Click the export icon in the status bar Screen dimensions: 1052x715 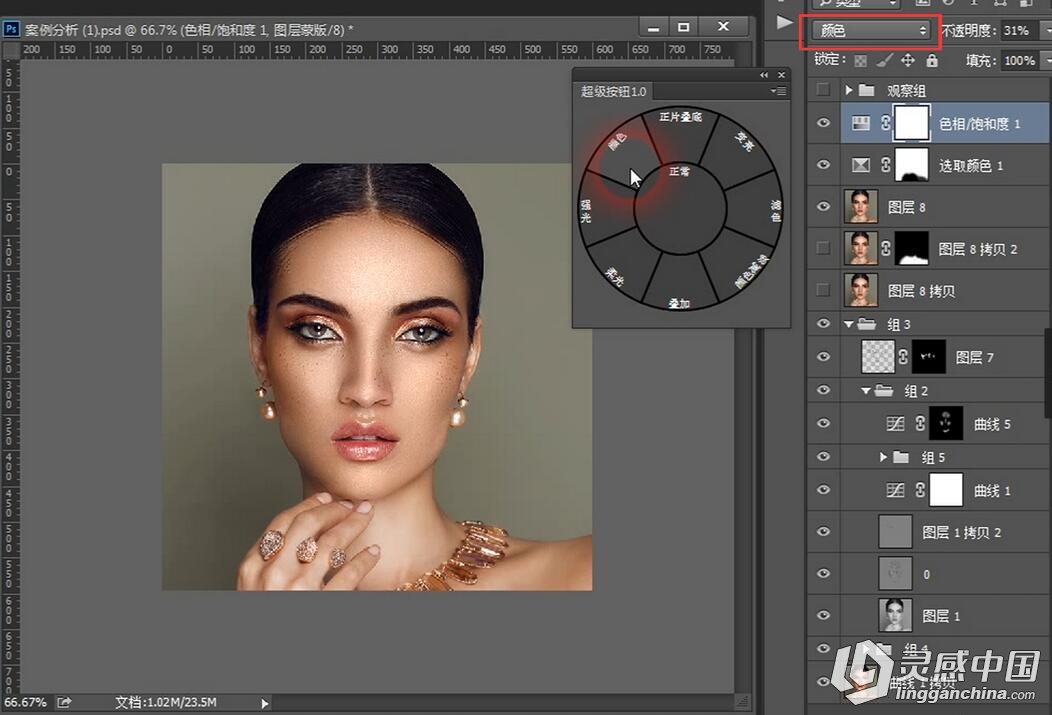click(x=64, y=702)
